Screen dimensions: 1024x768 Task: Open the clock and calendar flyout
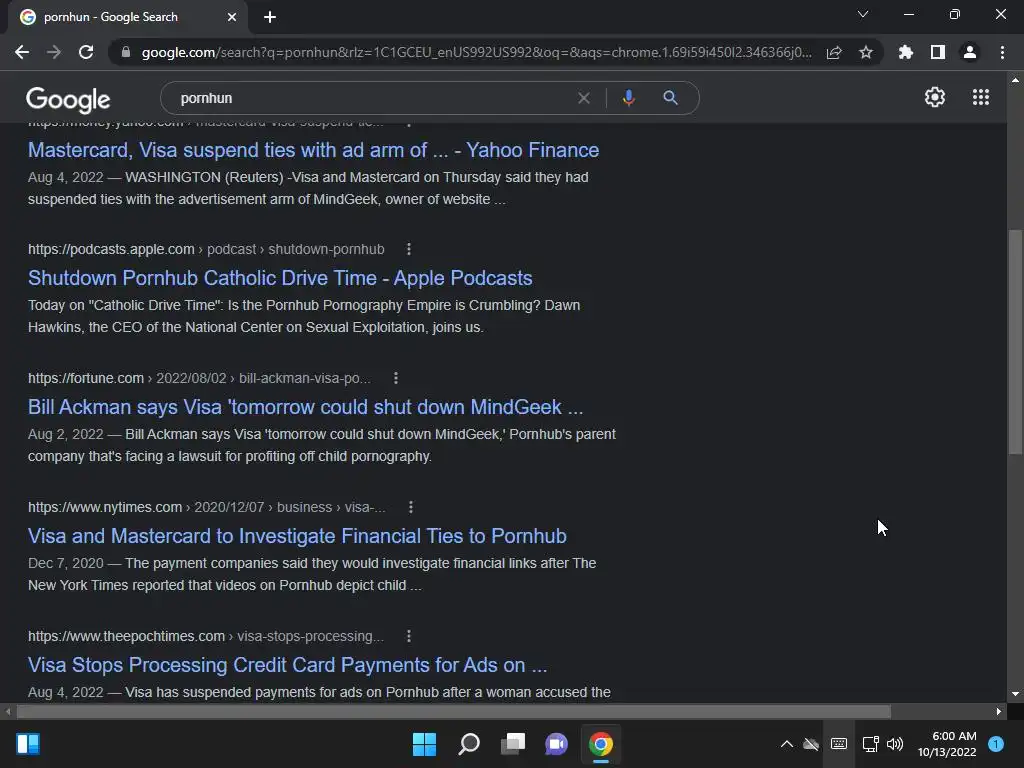coord(947,744)
